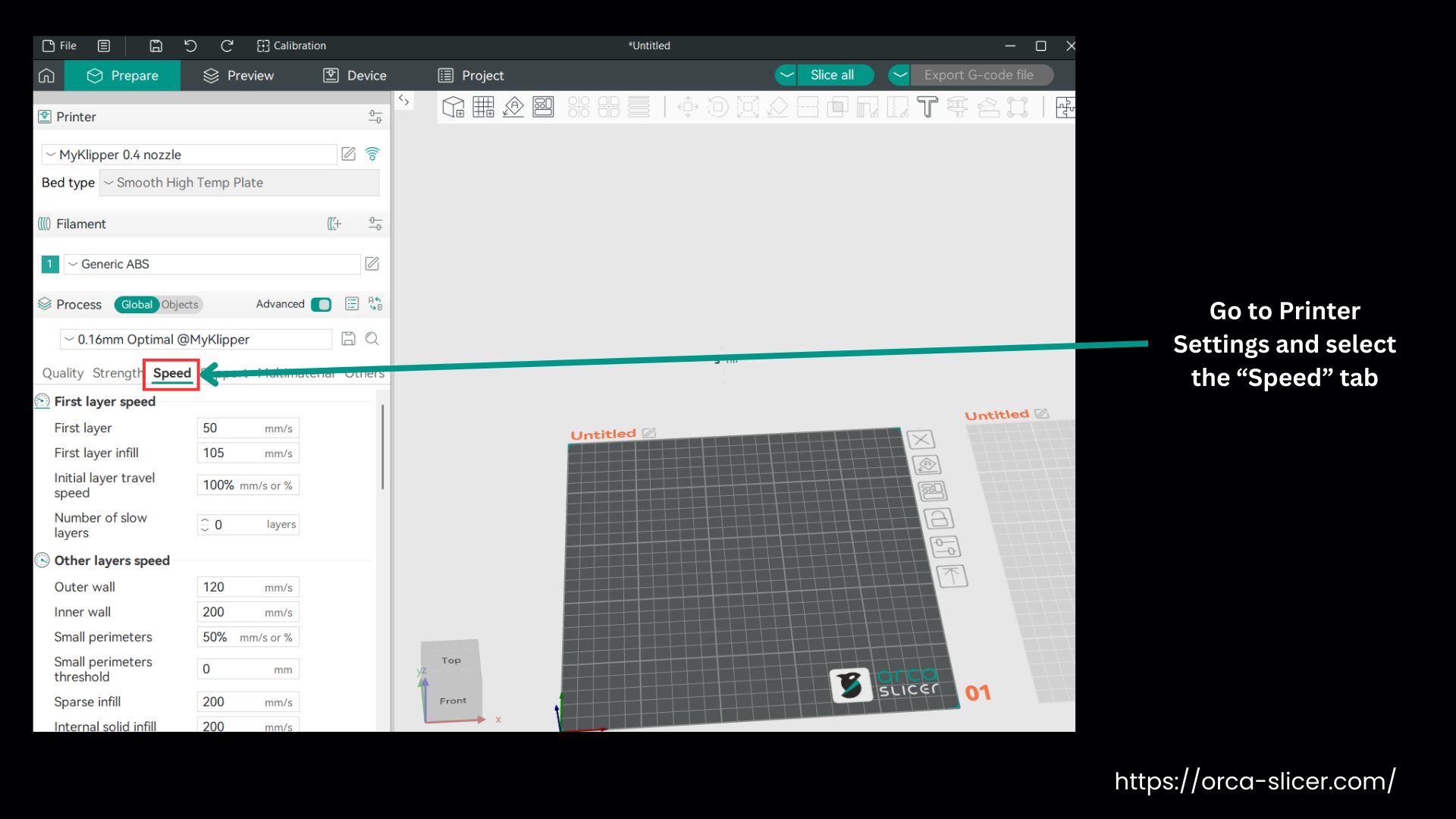The width and height of the screenshot is (1456, 819).
Task: Select the Scale tool
Action: [748, 107]
